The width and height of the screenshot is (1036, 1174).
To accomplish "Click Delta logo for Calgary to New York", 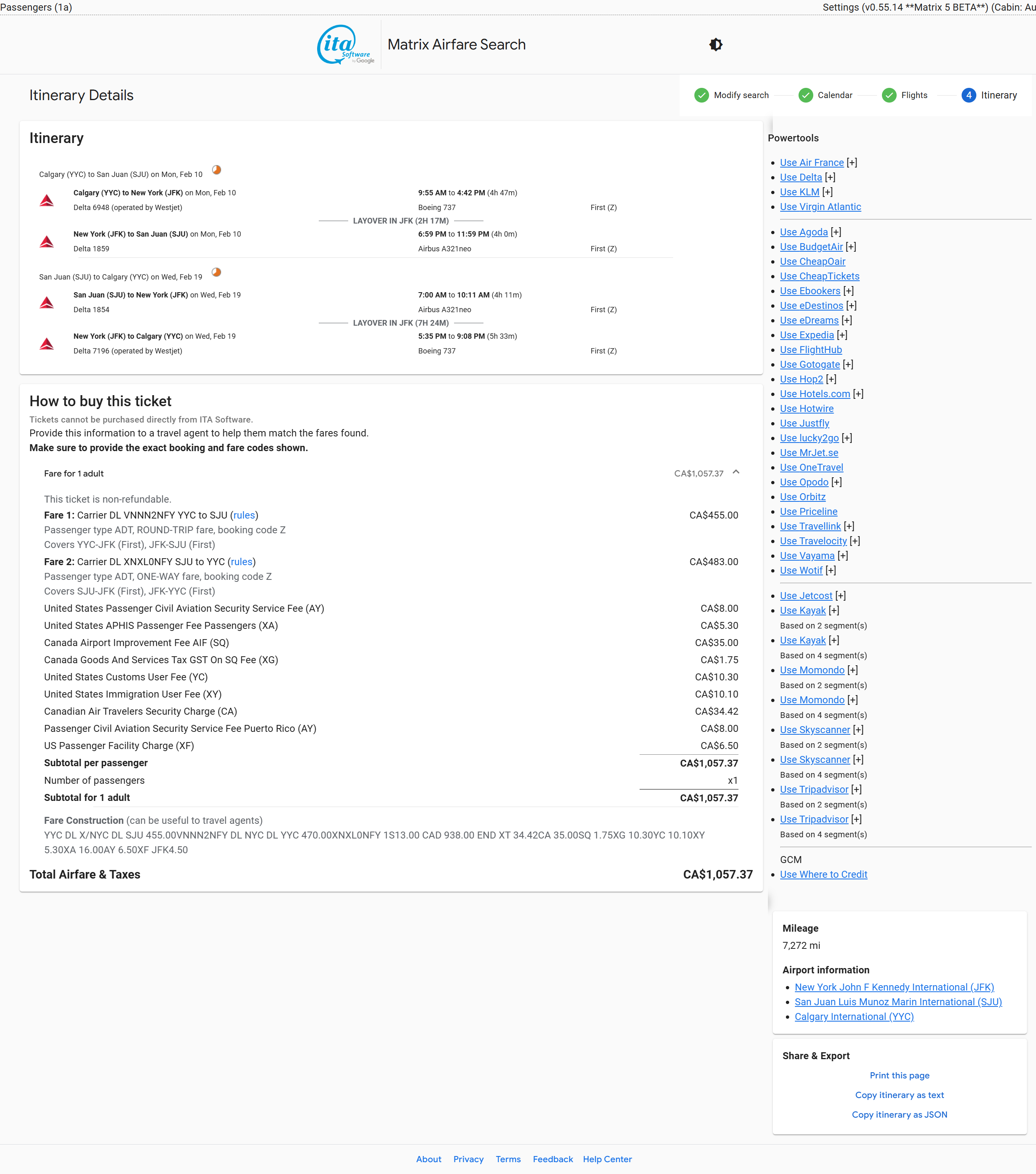I will (47, 201).
